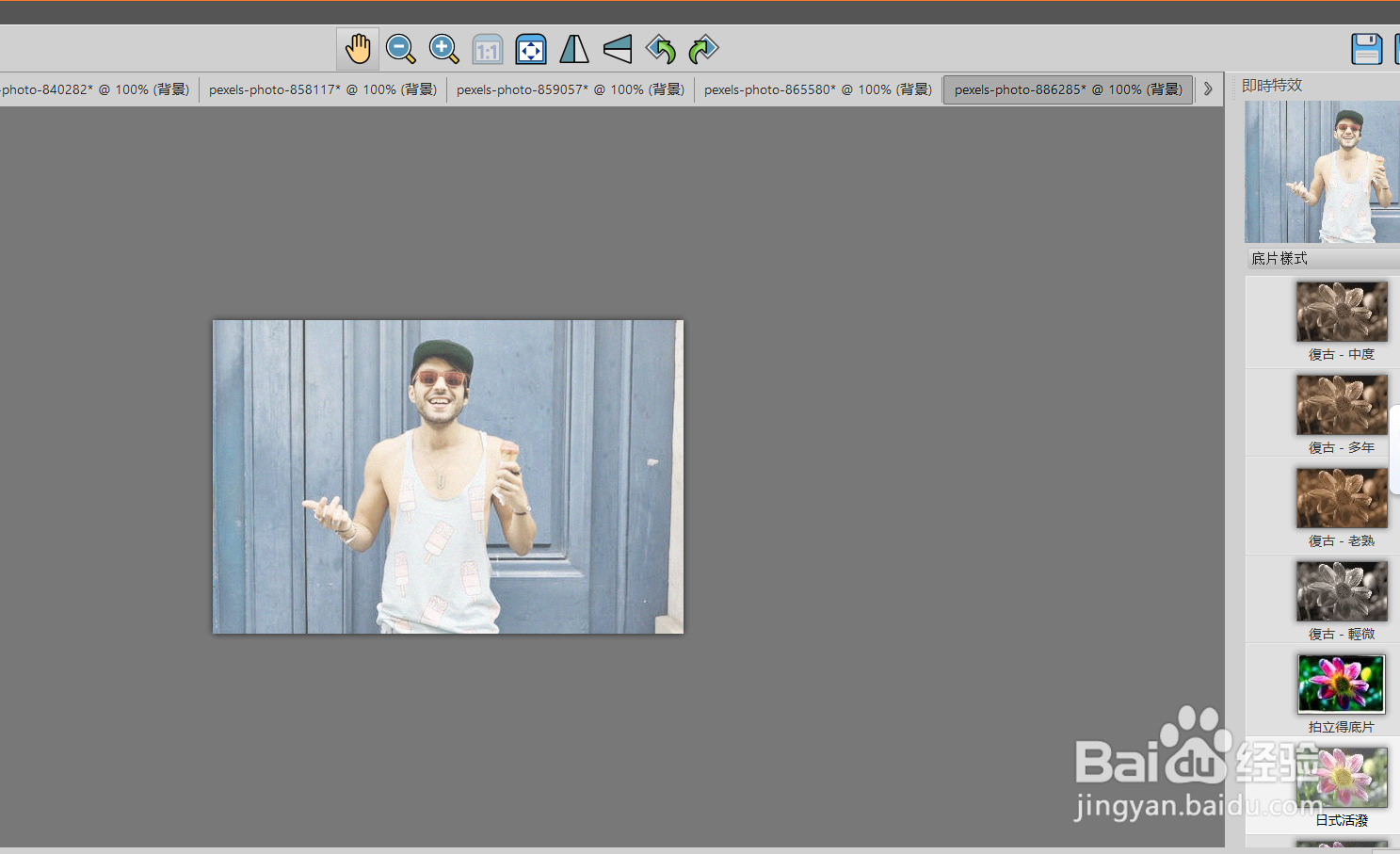The width and height of the screenshot is (1400, 854).
Task: Click the 1:1 actual size icon
Action: point(488,49)
